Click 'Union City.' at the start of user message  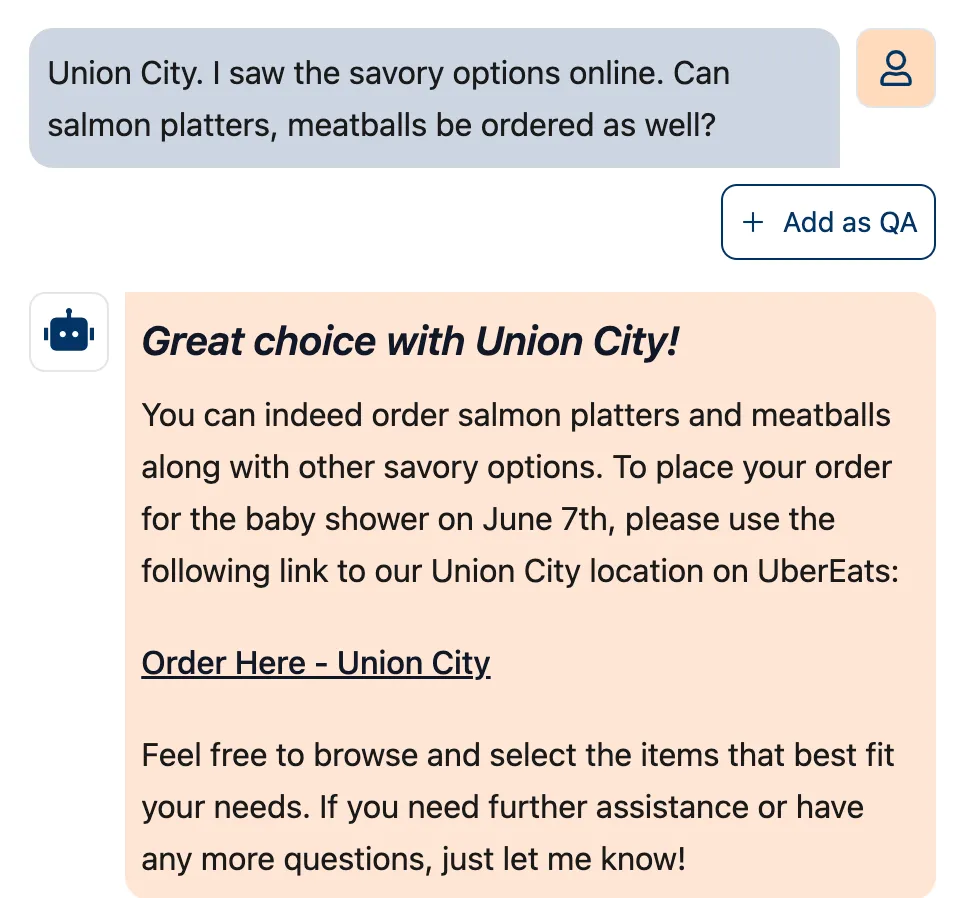(x=125, y=74)
